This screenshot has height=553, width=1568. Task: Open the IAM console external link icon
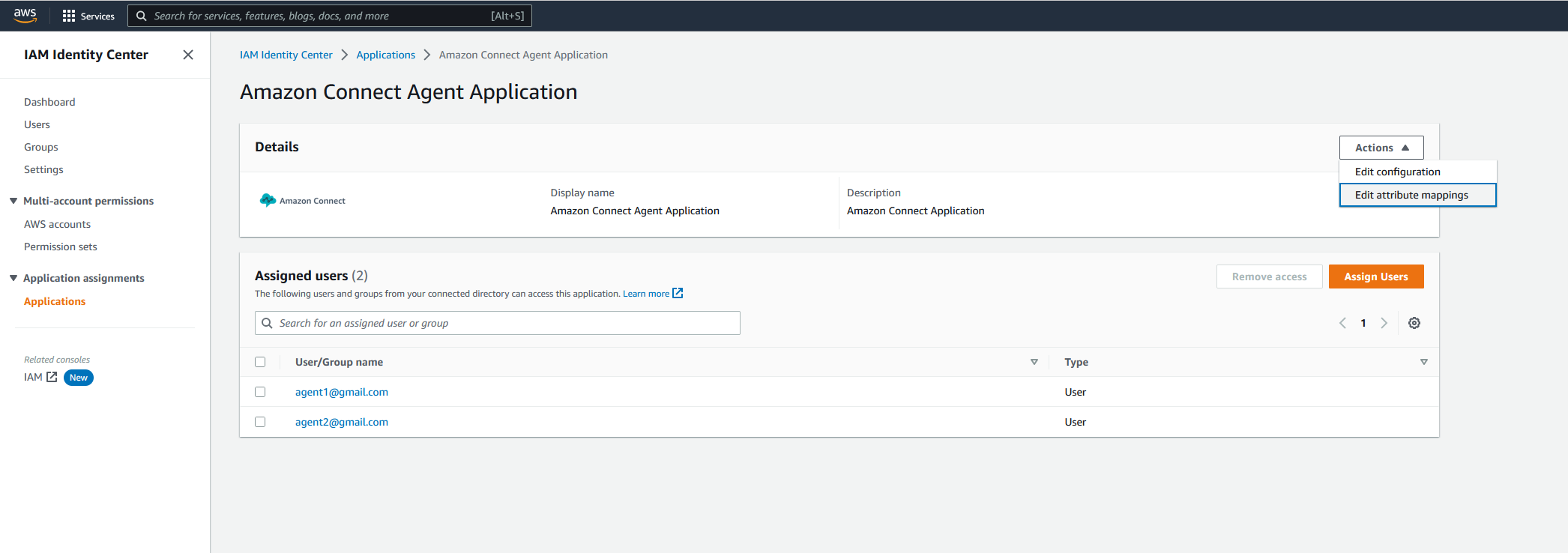(52, 377)
